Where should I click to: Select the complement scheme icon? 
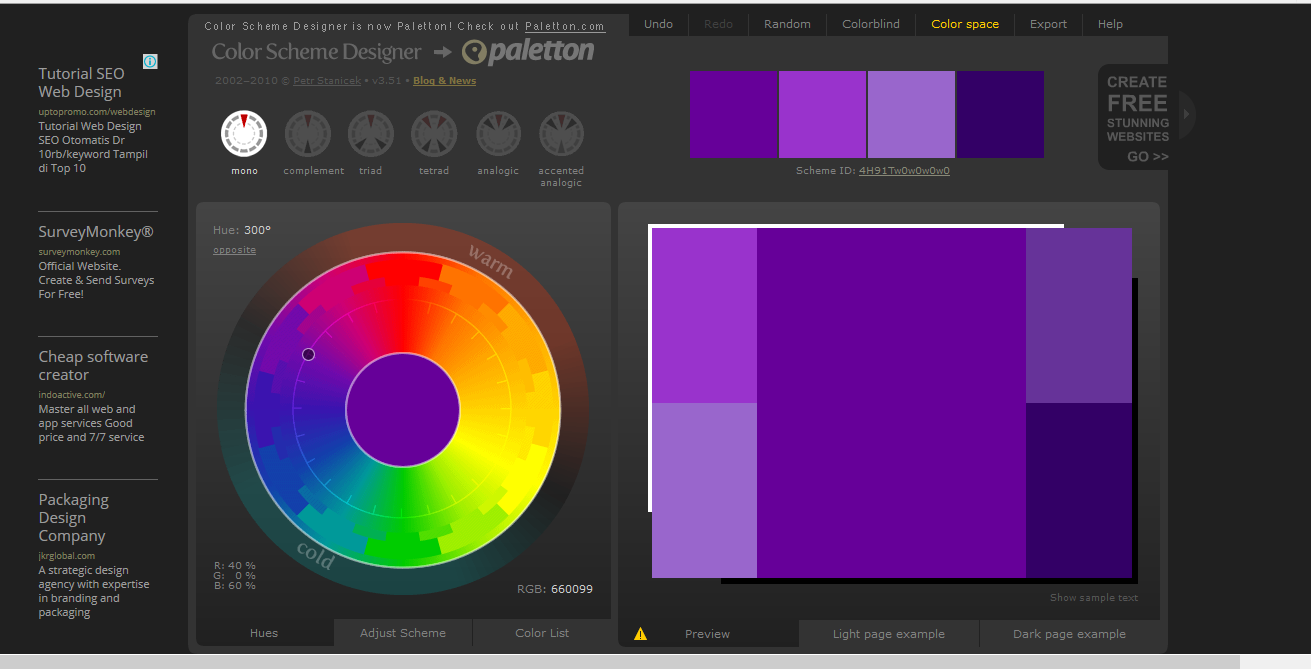(x=308, y=134)
